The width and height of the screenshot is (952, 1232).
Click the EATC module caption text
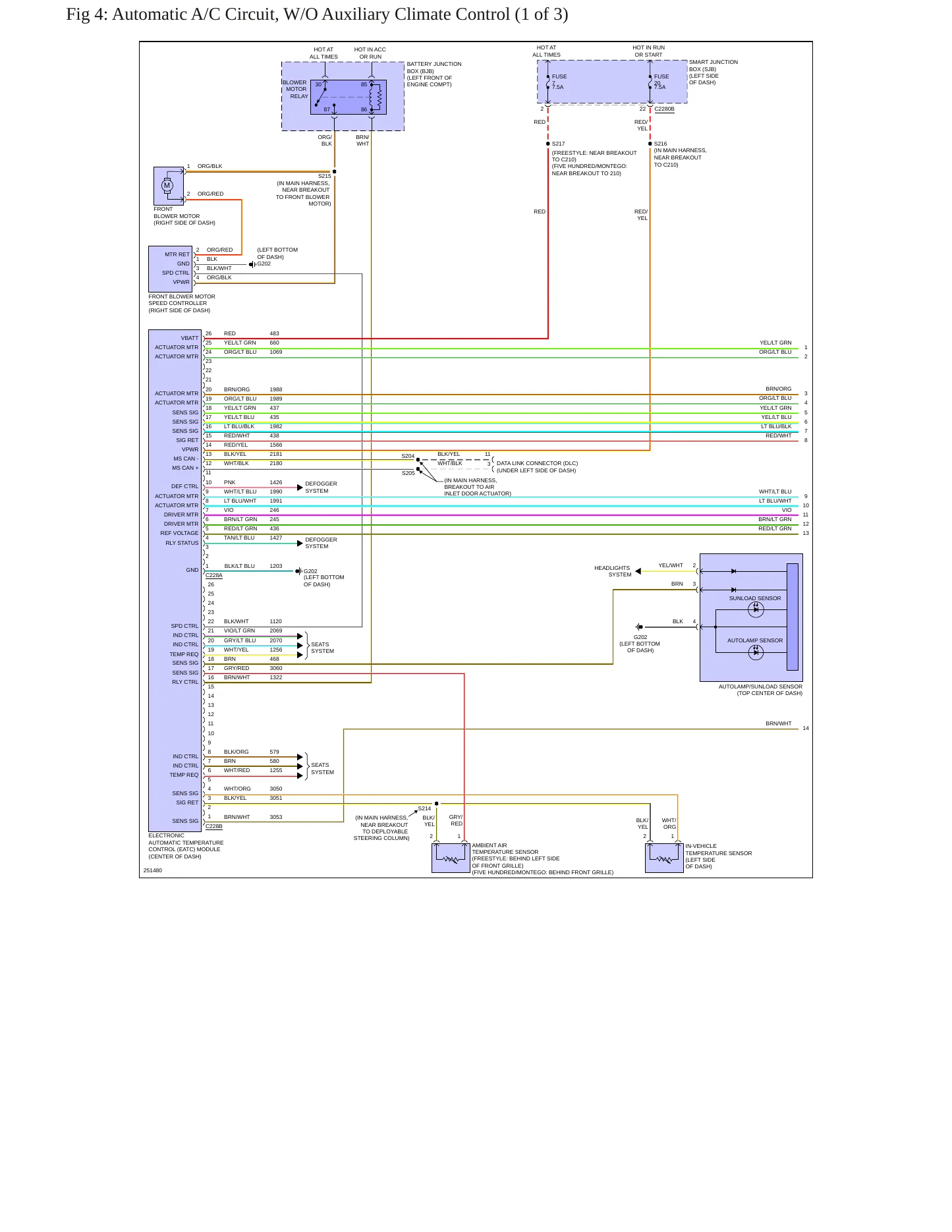tap(186, 846)
